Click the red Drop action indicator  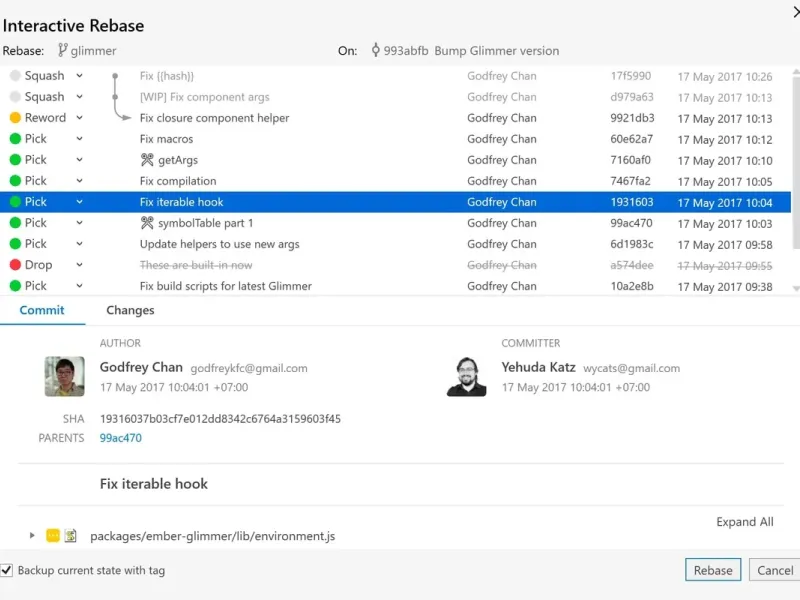pos(15,265)
